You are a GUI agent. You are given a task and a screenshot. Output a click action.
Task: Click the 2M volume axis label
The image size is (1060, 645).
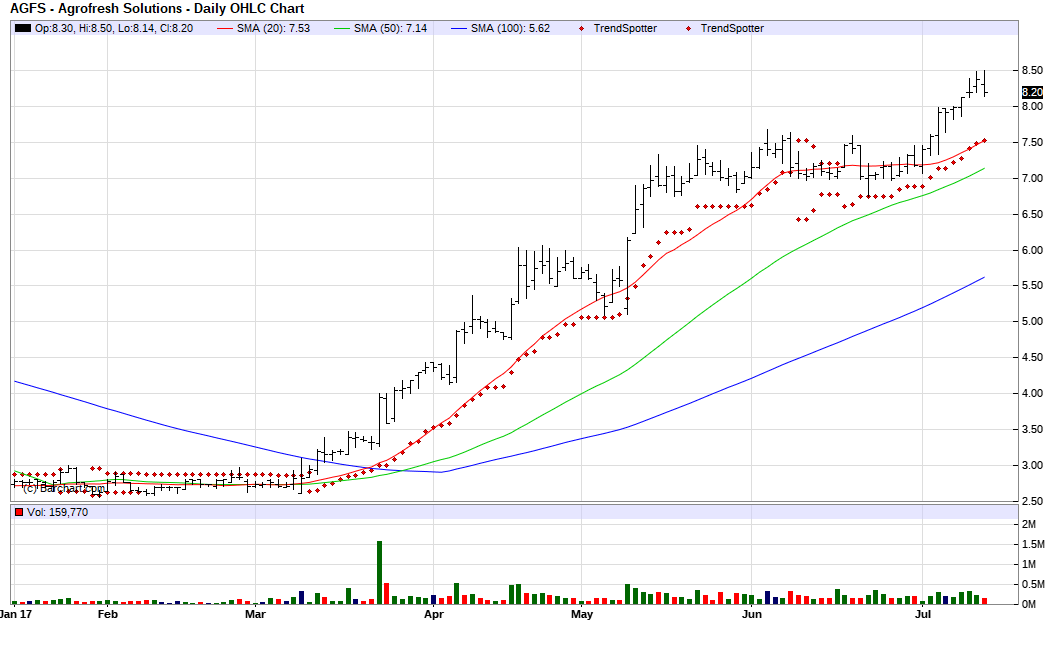point(1029,525)
